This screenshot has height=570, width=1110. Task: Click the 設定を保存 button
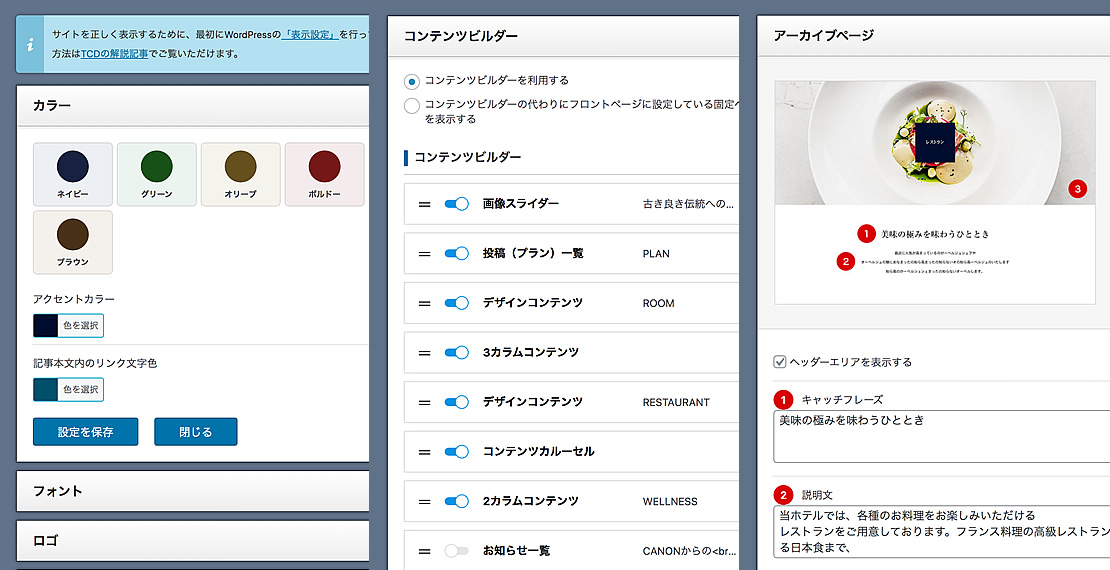click(86, 432)
